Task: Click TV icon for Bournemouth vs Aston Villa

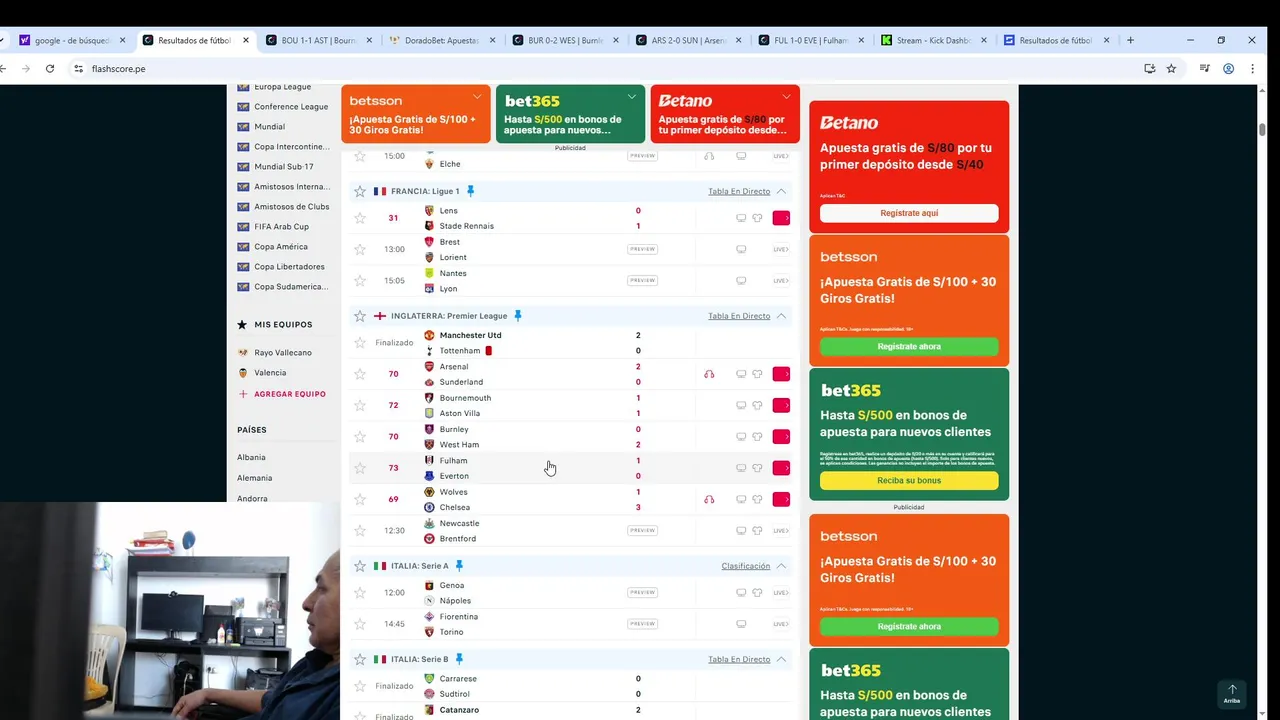Action: tap(741, 405)
